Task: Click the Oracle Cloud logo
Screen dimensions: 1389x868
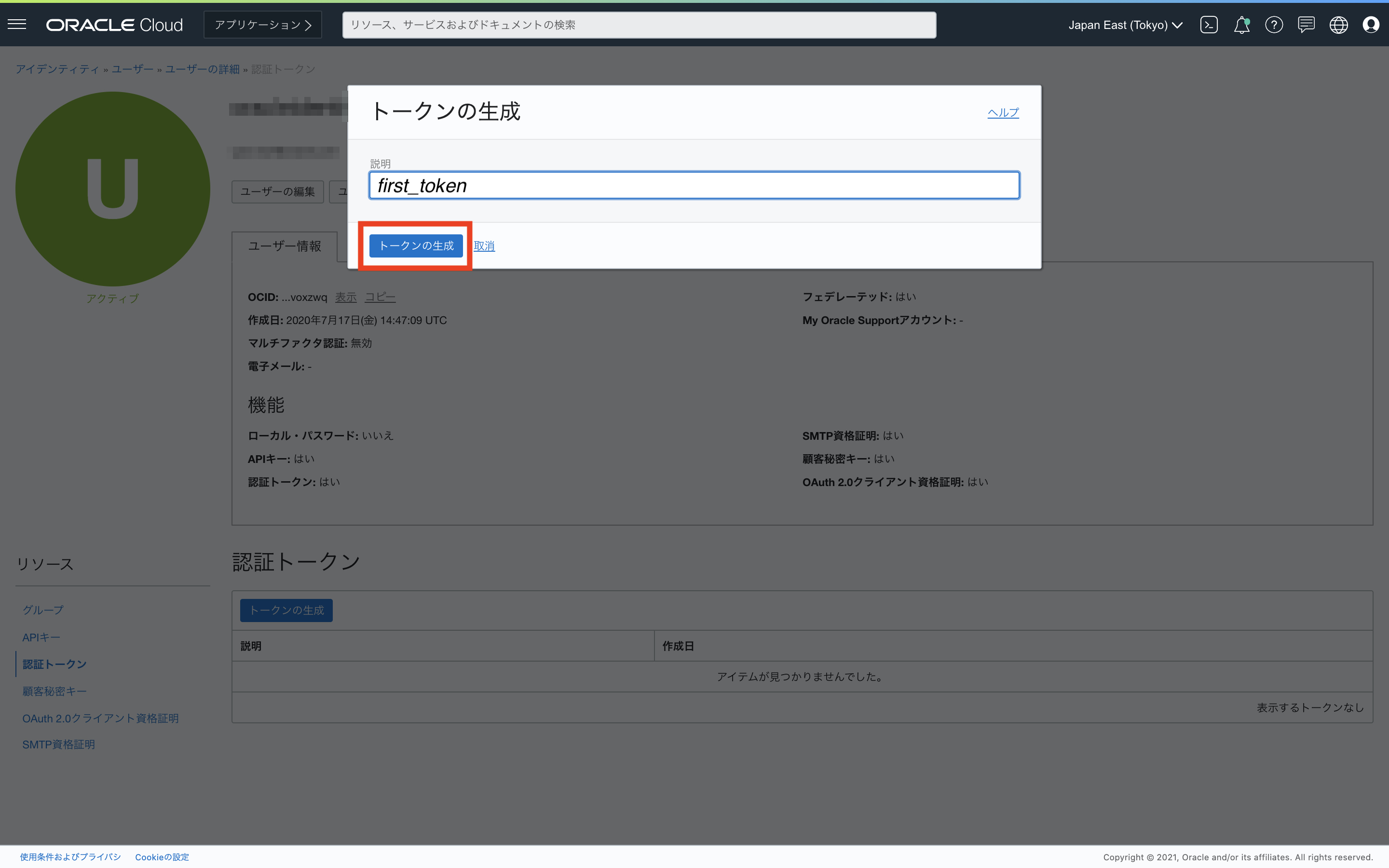Action: 114,25
